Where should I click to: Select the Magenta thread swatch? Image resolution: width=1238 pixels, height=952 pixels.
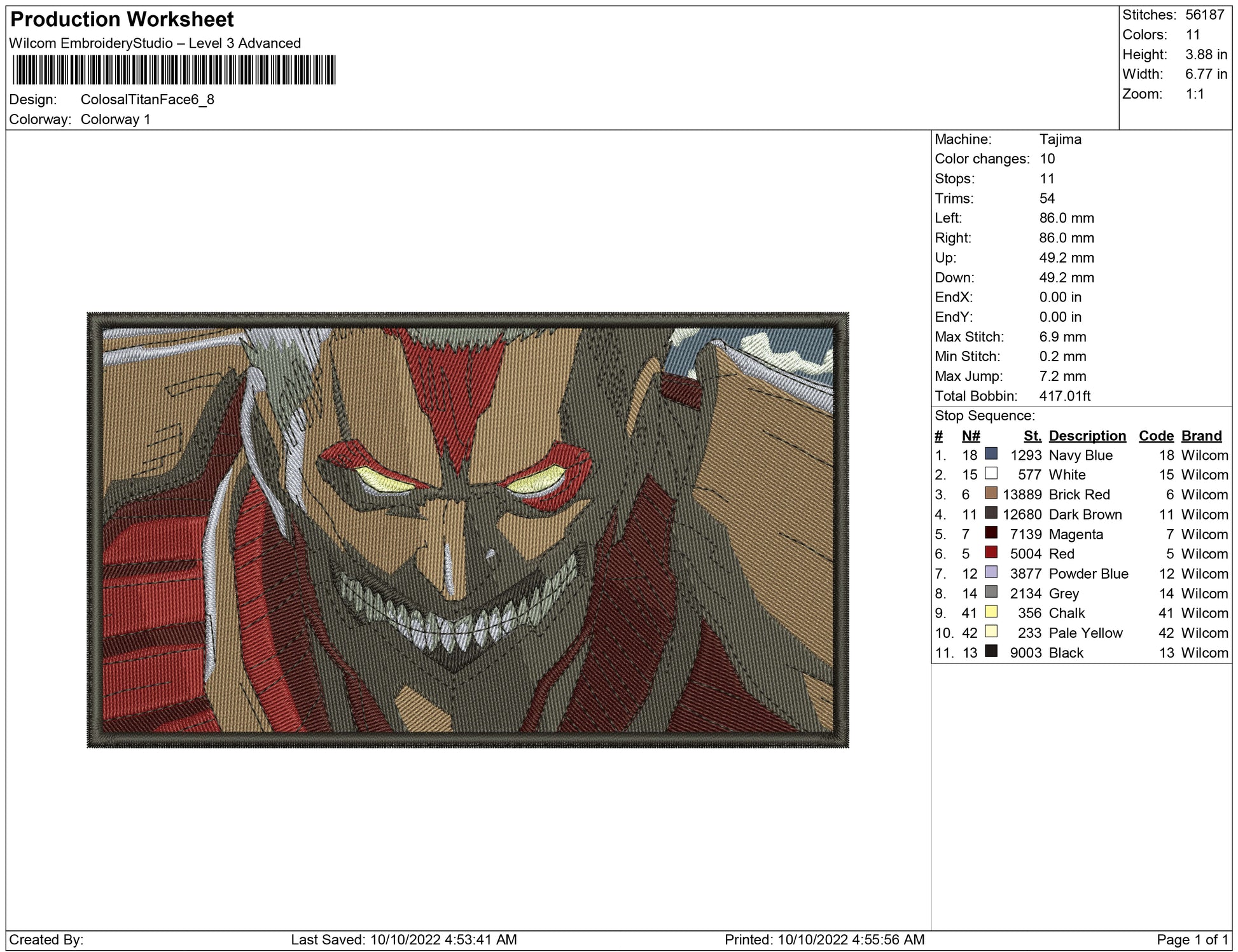[x=991, y=532]
